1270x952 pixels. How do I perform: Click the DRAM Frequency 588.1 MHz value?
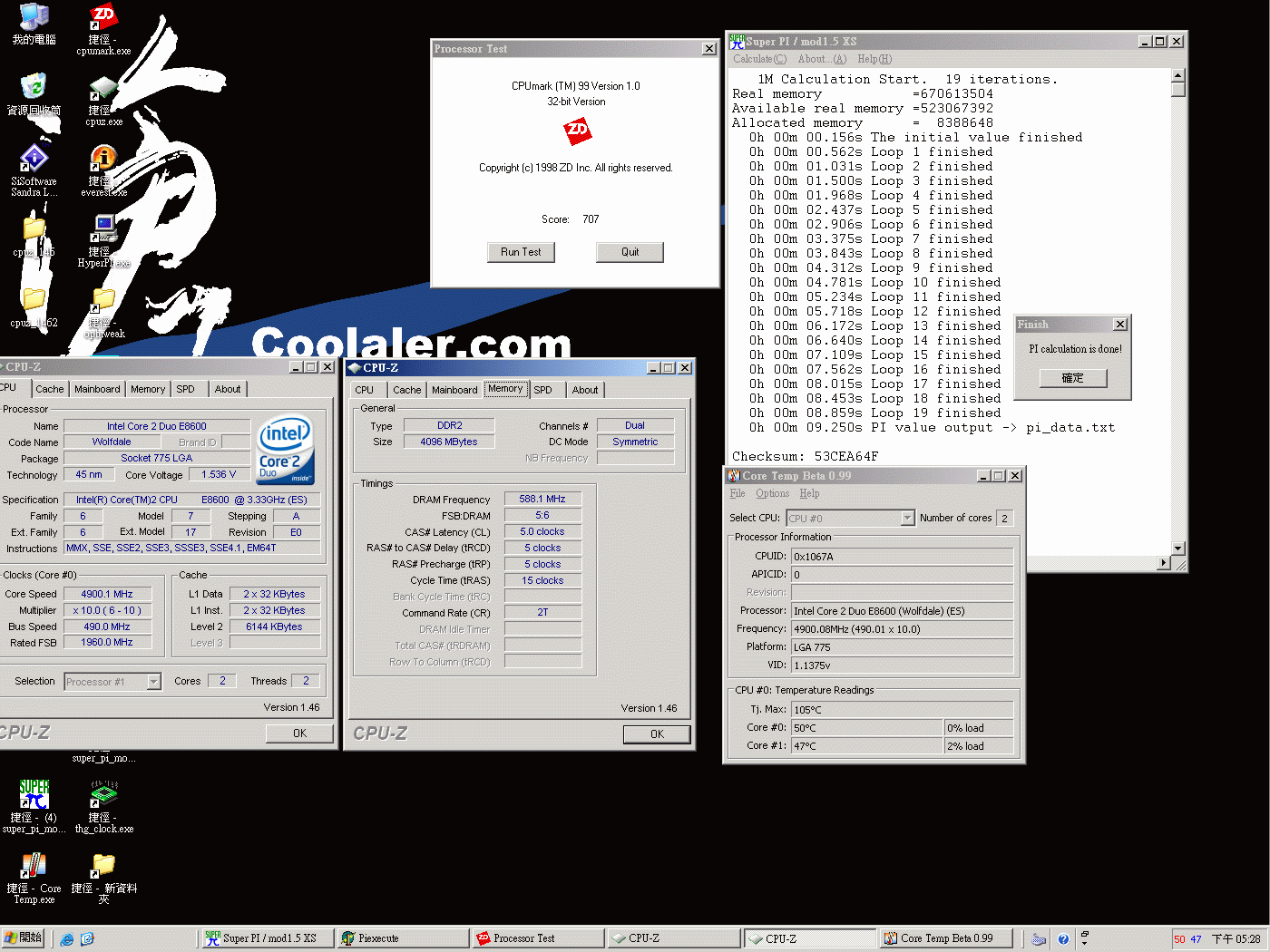coord(542,499)
